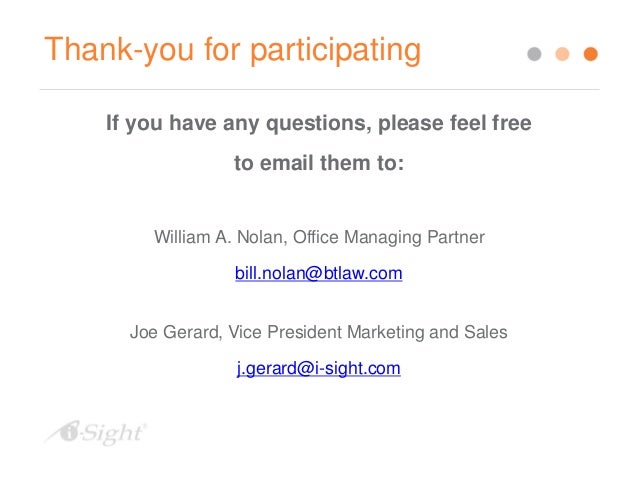Click 'Office Managing Partner' text

click(389, 237)
